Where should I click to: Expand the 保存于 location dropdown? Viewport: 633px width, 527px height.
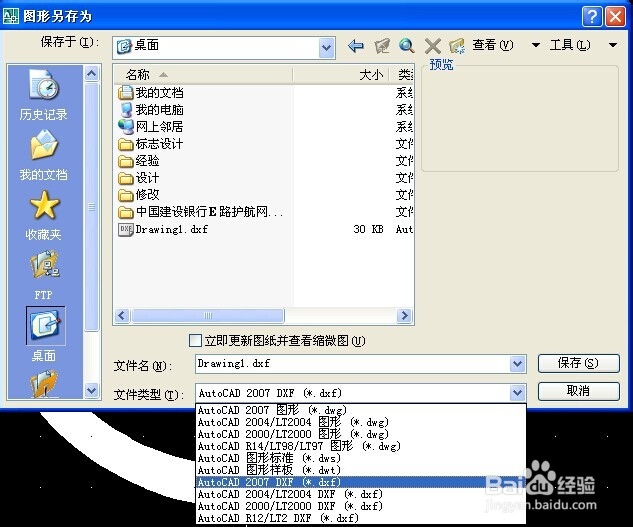[x=326, y=47]
